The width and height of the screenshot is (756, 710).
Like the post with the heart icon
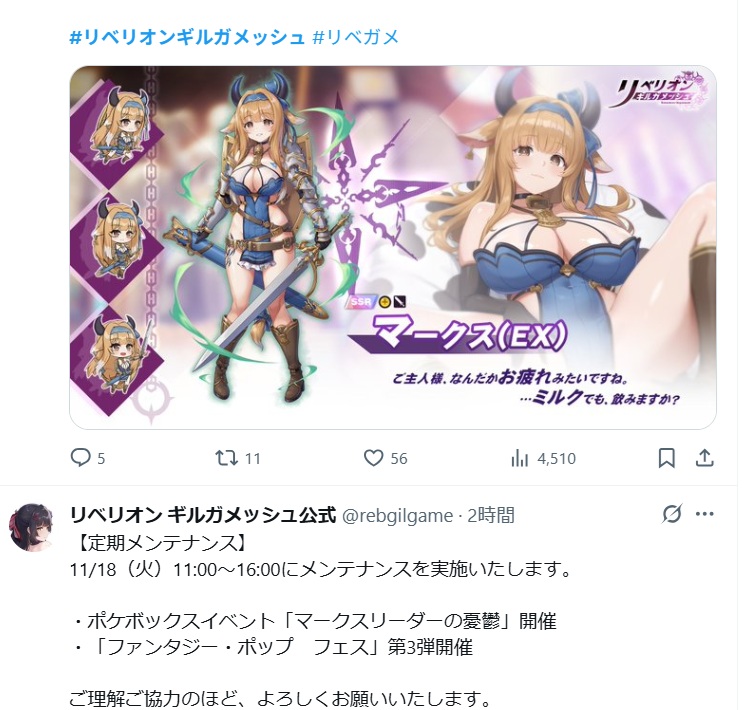coord(373,458)
